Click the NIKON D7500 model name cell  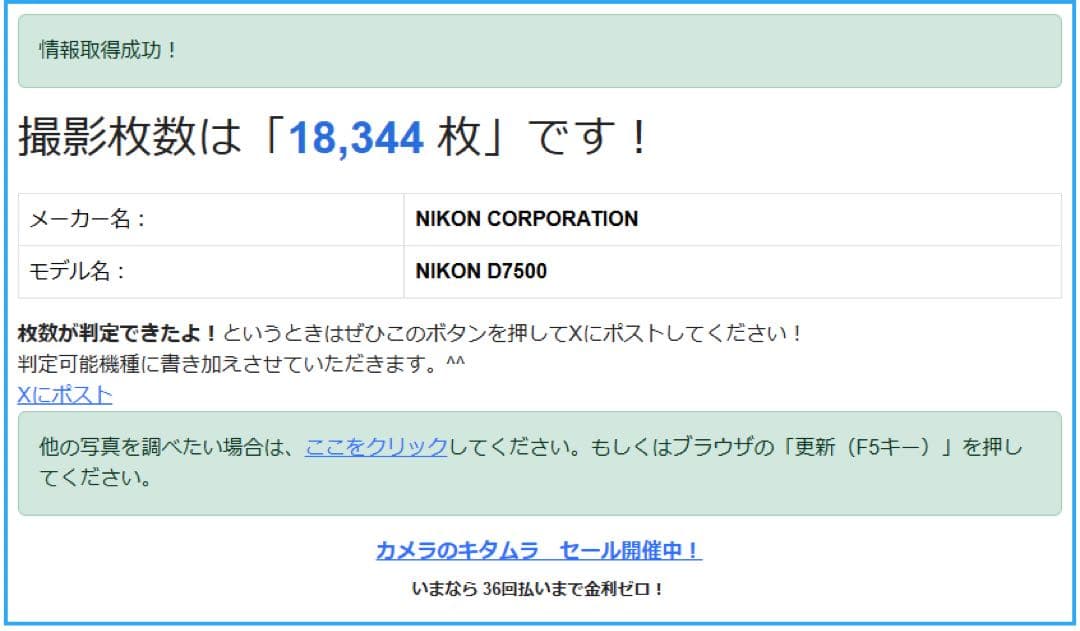pos(480,270)
